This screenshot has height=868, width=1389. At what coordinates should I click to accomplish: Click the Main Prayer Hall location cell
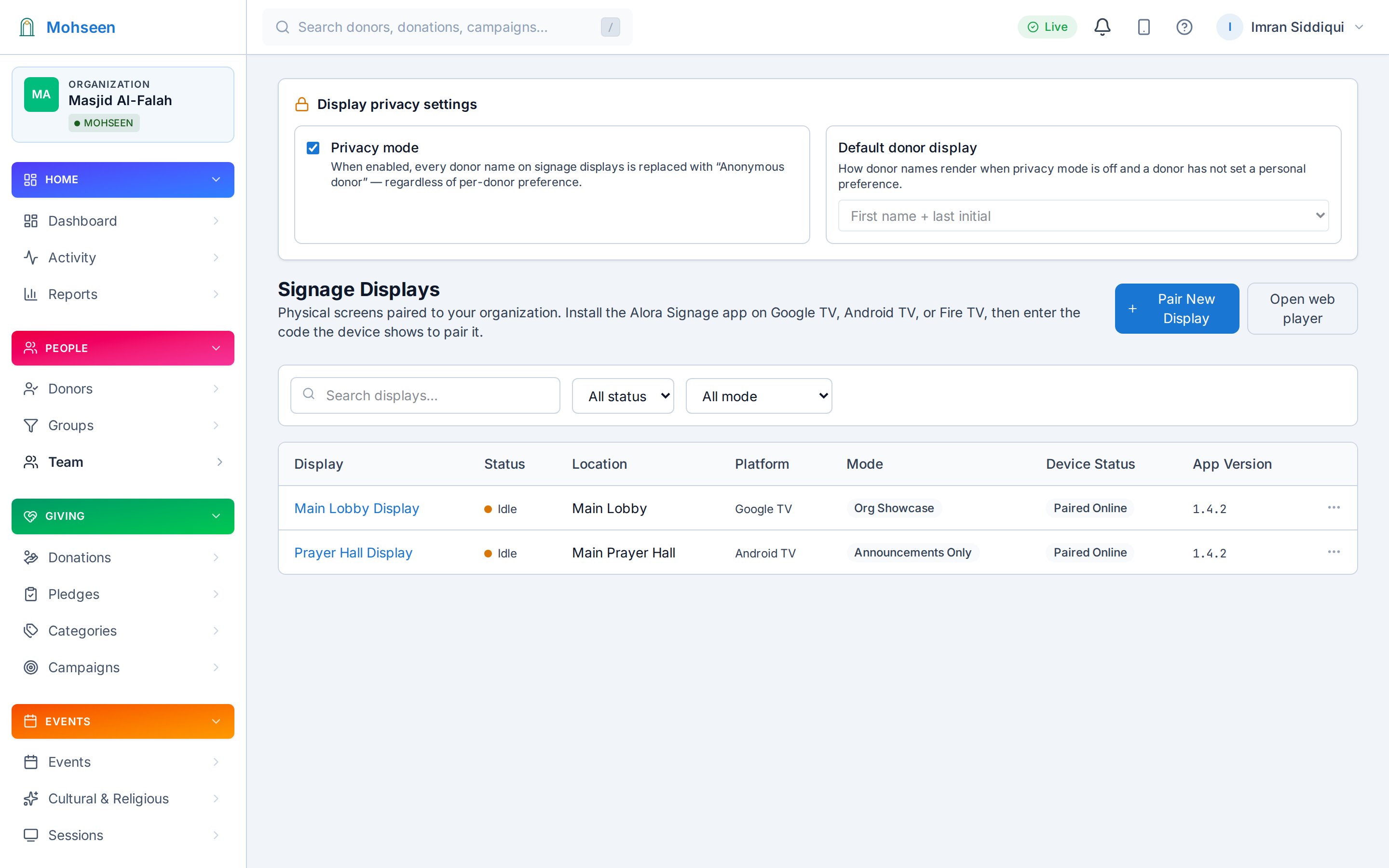click(623, 553)
